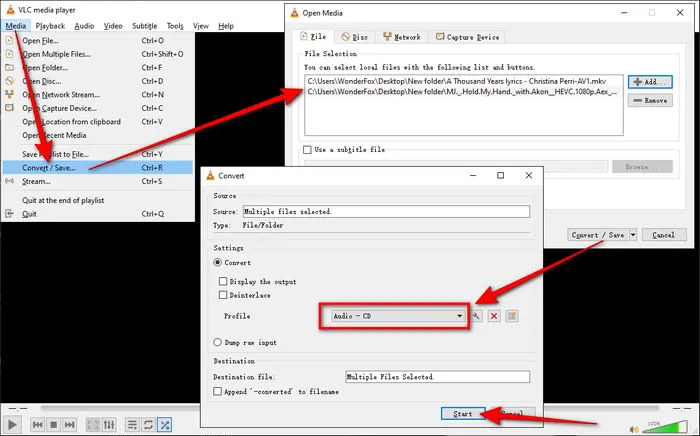This screenshot has height=436, width=700.
Task: Click the Open Folder icon
Action: pyautogui.click(x=9, y=67)
